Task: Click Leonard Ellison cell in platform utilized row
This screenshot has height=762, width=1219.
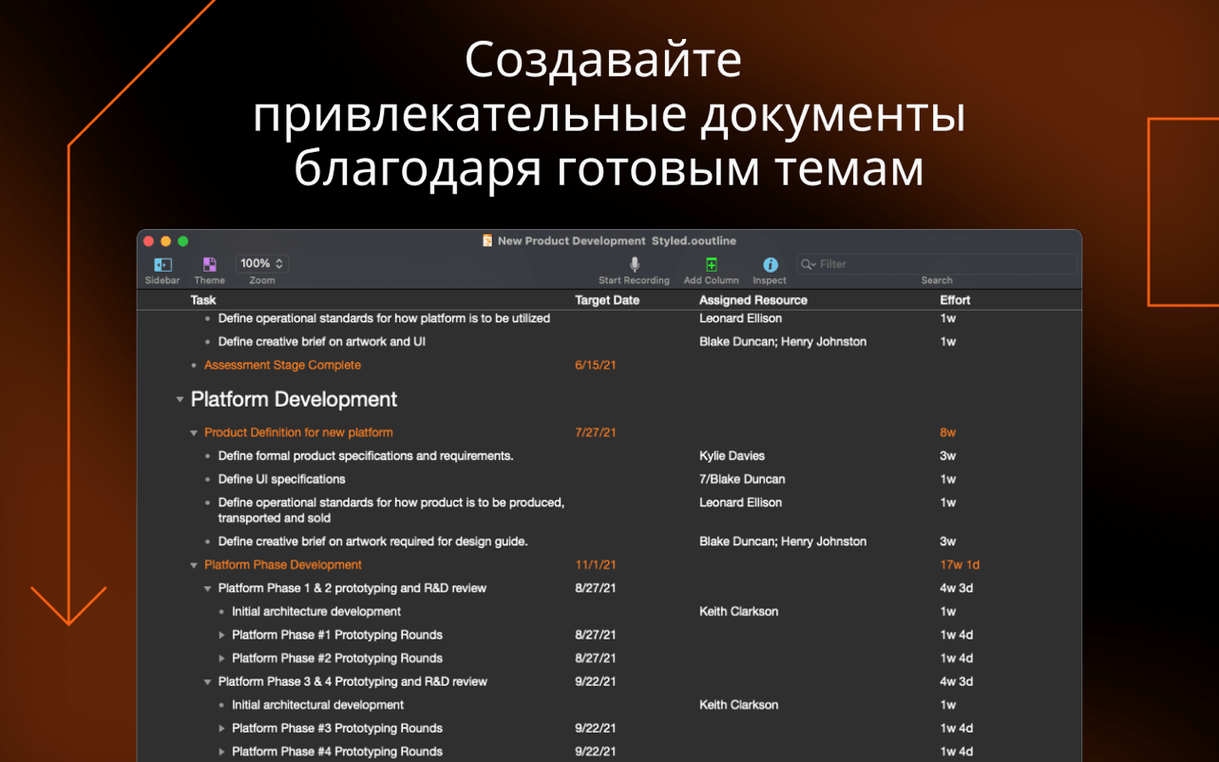Action: [x=740, y=318]
